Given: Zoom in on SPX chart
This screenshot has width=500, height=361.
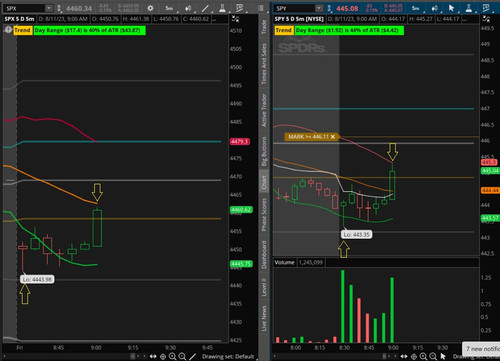Looking at the screenshot, I should (172, 356).
